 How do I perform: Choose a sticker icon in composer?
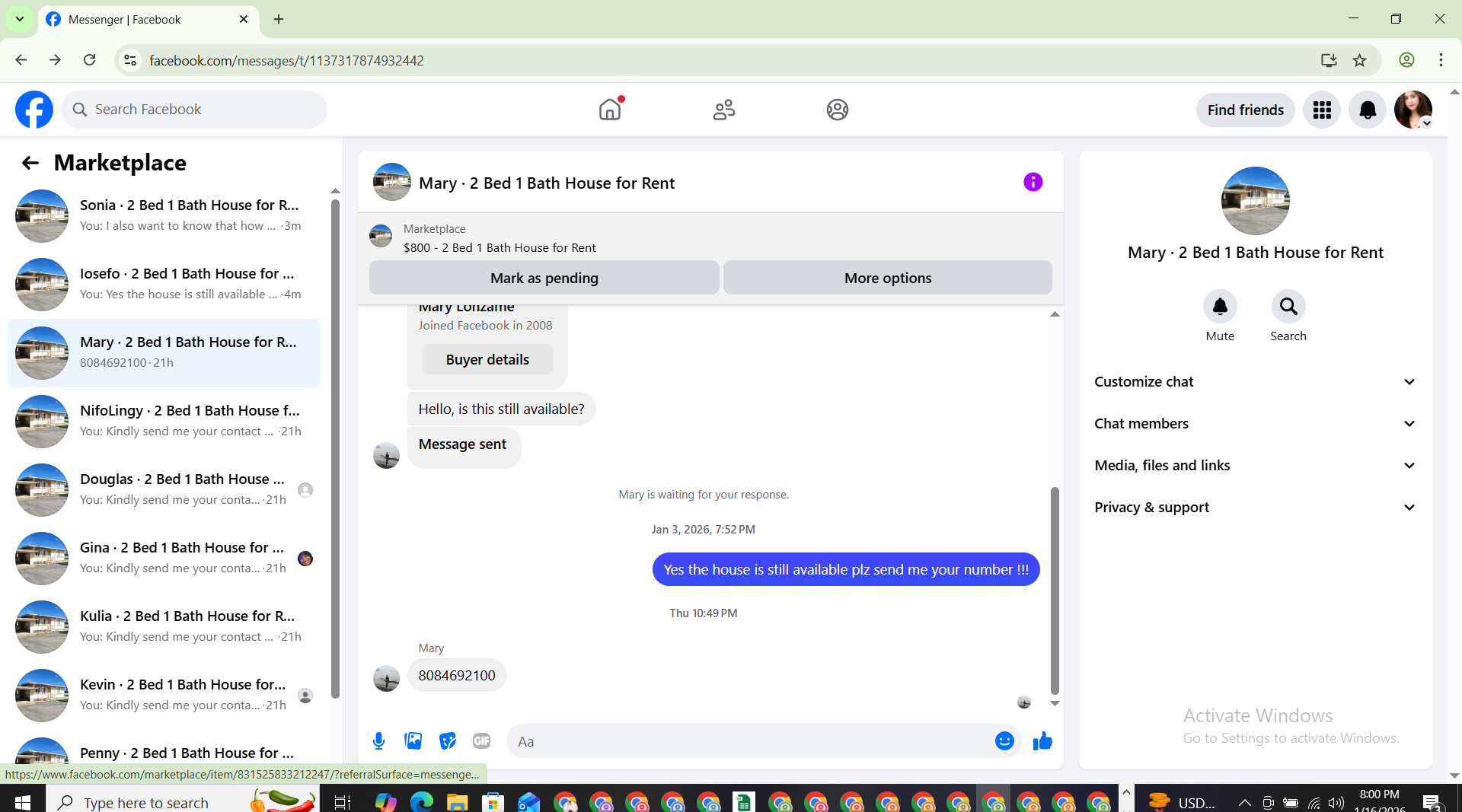pos(448,741)
